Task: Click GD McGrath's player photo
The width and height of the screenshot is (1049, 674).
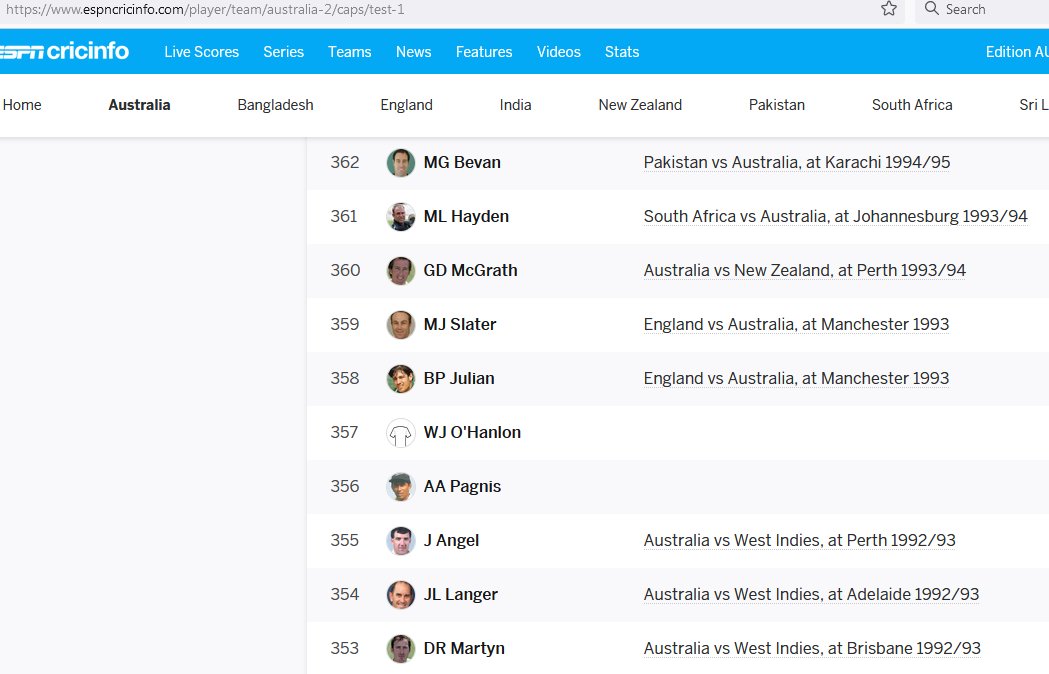Action: (400, 270)
